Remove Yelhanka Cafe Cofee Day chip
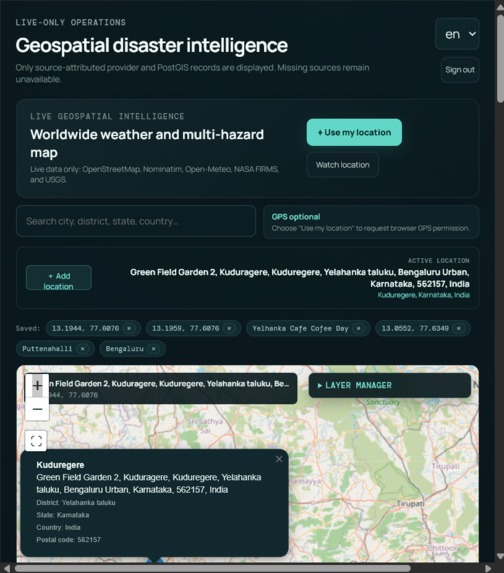 pos(359,328)
